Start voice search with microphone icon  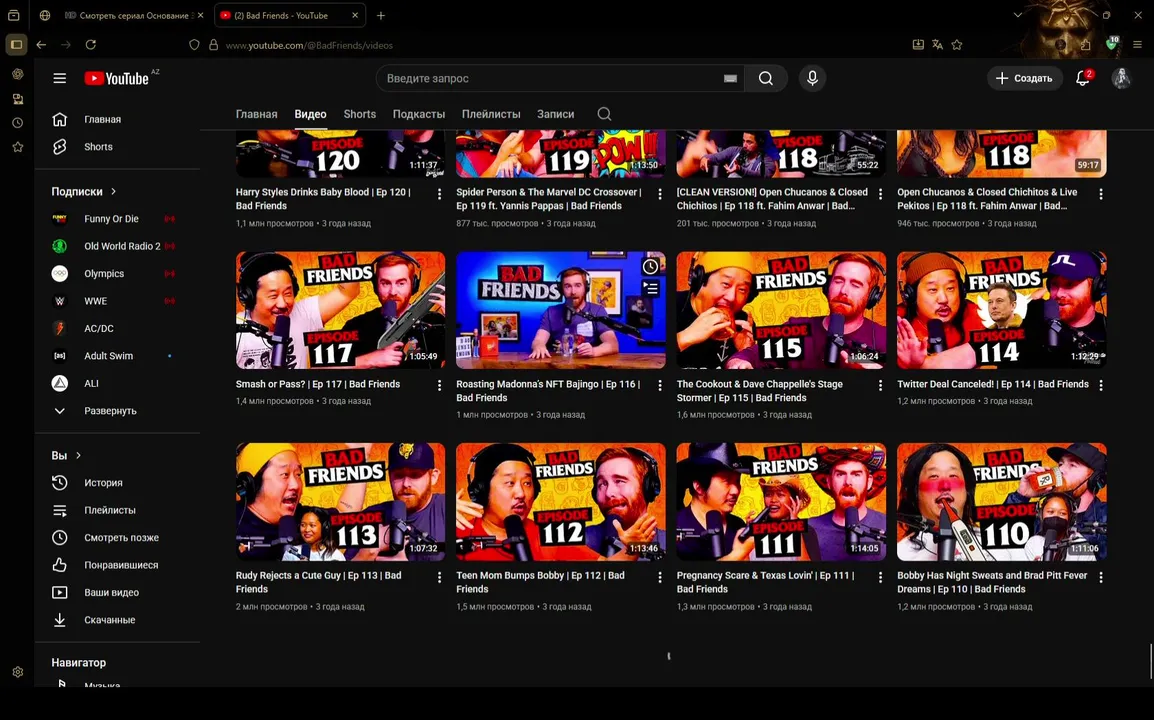[x=812, y=78]
